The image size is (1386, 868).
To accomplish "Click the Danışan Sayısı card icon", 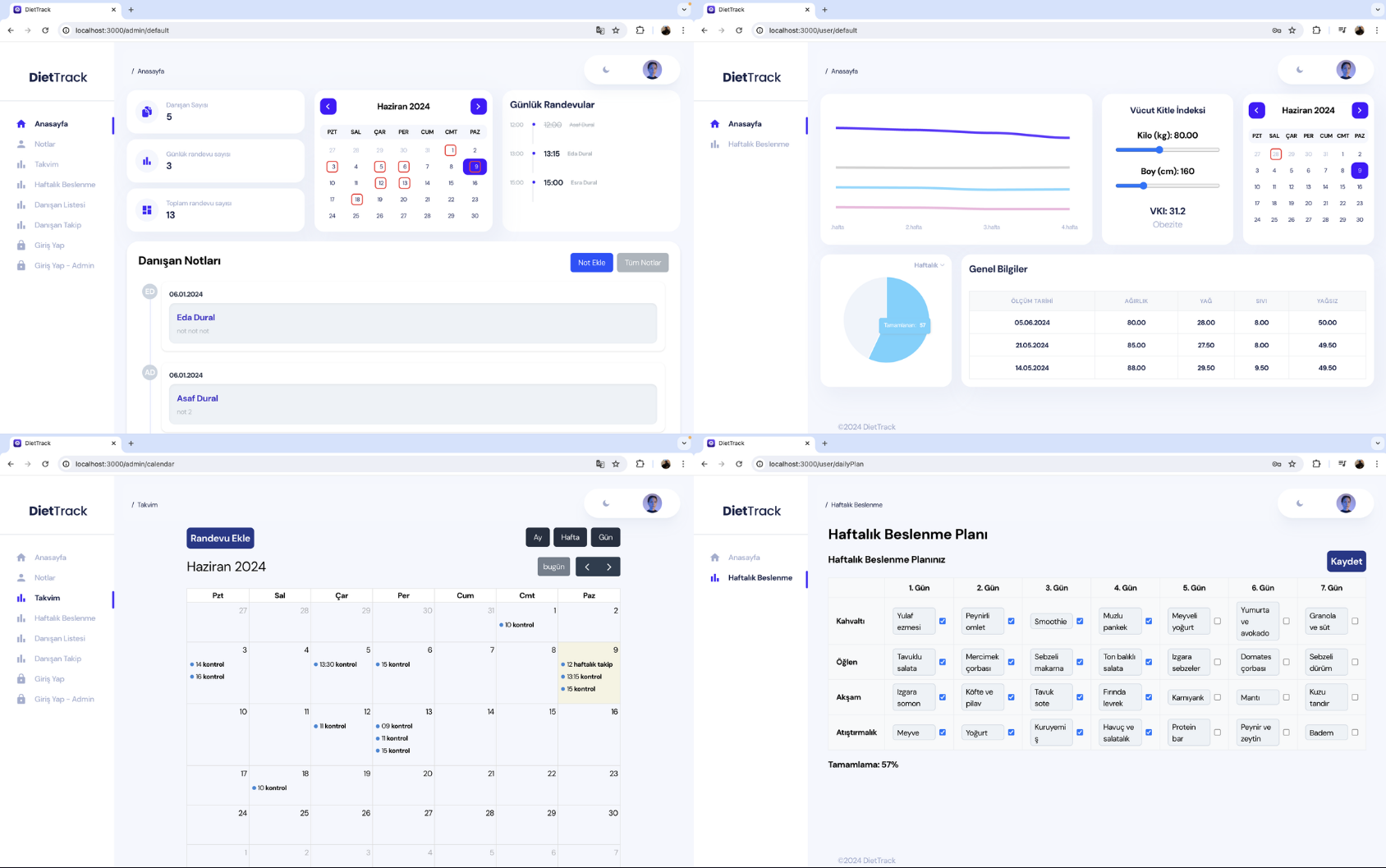I will pos(147,112).
